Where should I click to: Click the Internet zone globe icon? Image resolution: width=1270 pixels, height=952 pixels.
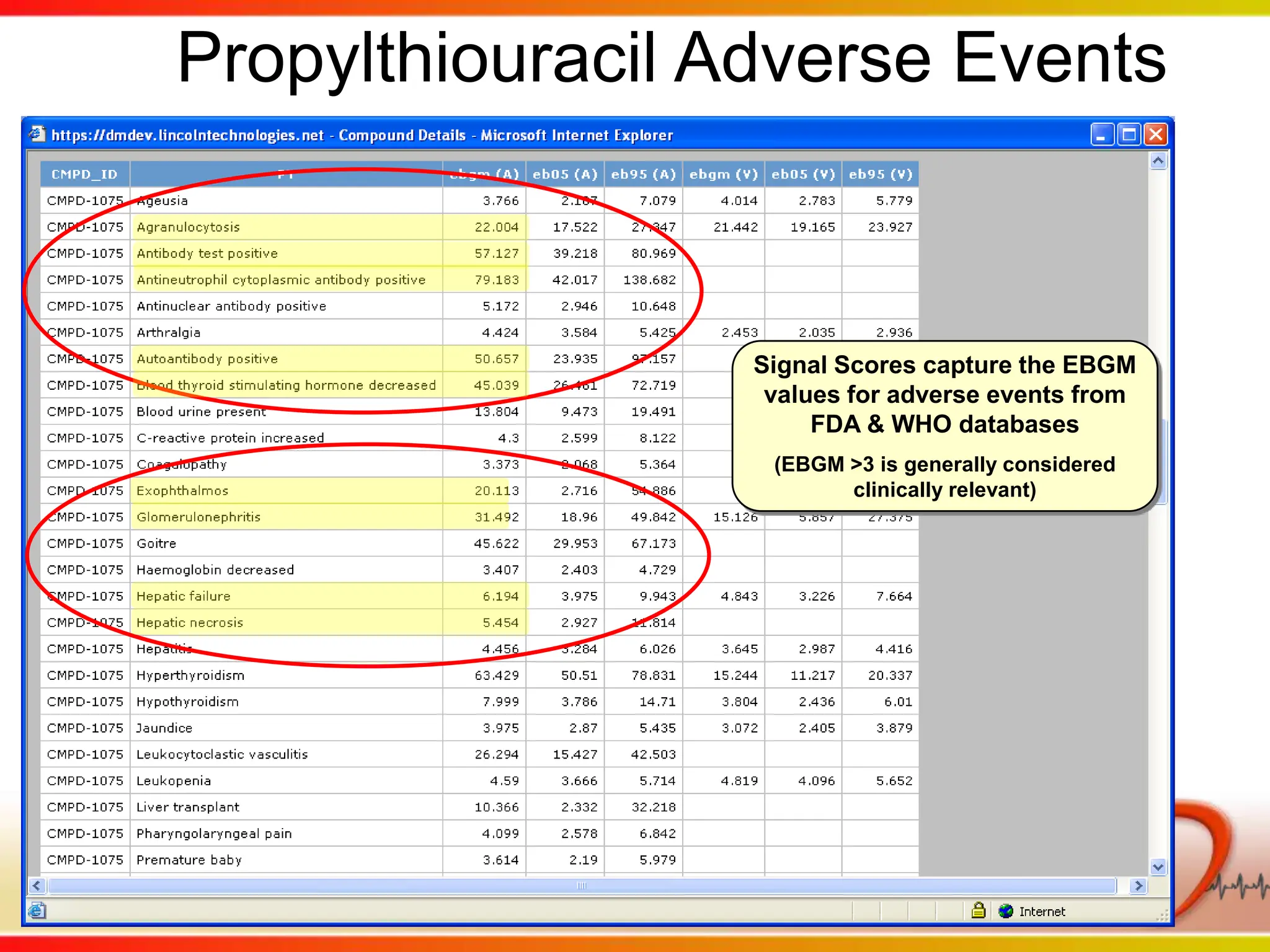click(x=1006, y=911)
